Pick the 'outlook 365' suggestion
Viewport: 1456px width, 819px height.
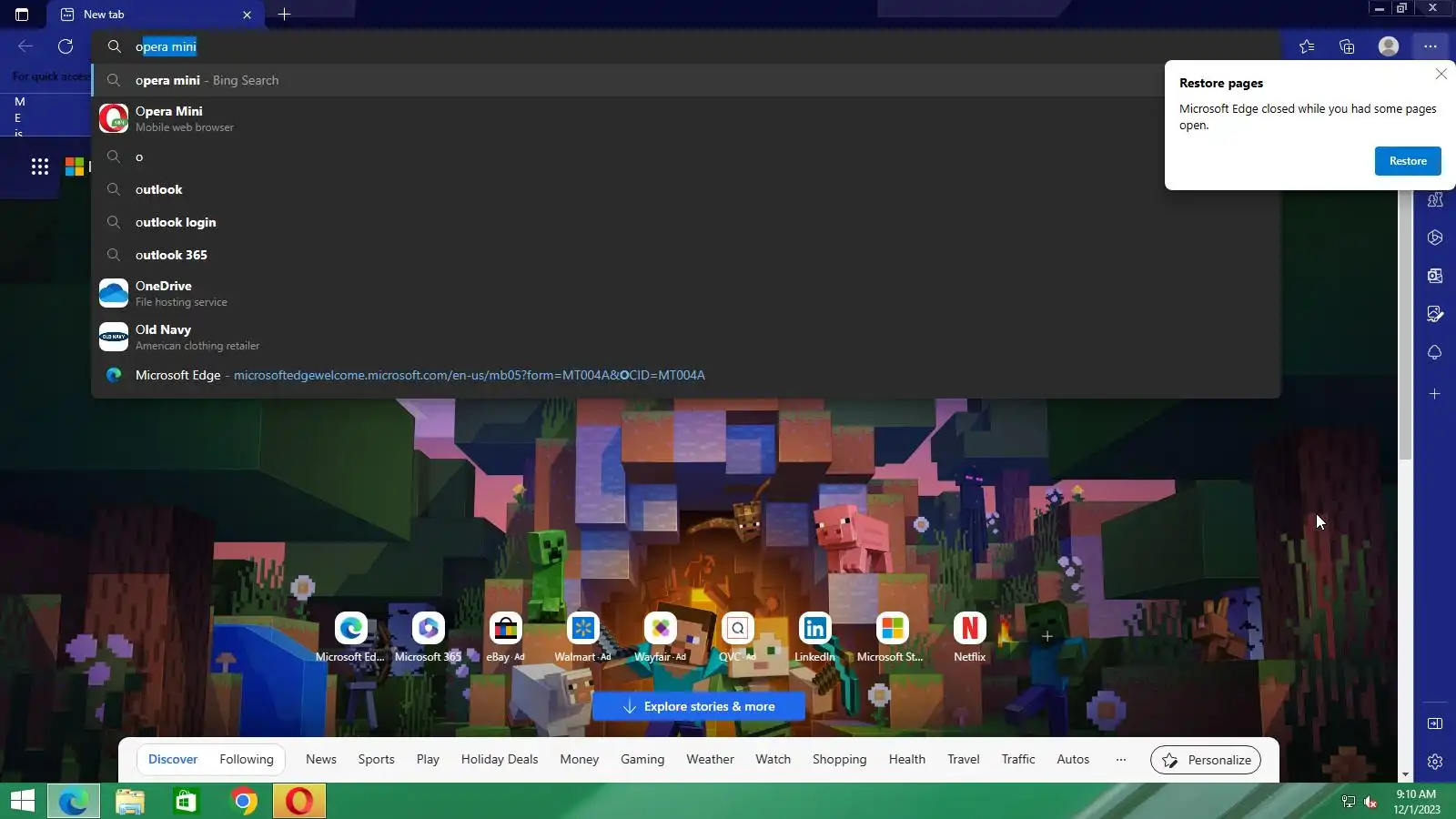pyautogui.click(x=686, y=255)
